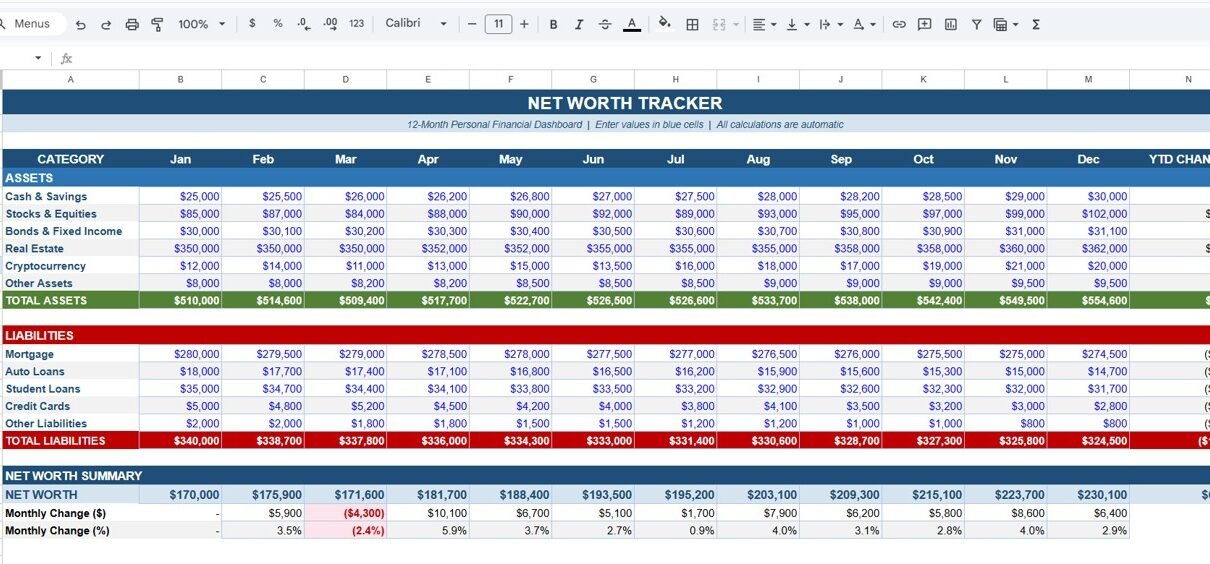
Task: Open the Functions sigma icon
Action: tap(1036, 24)
